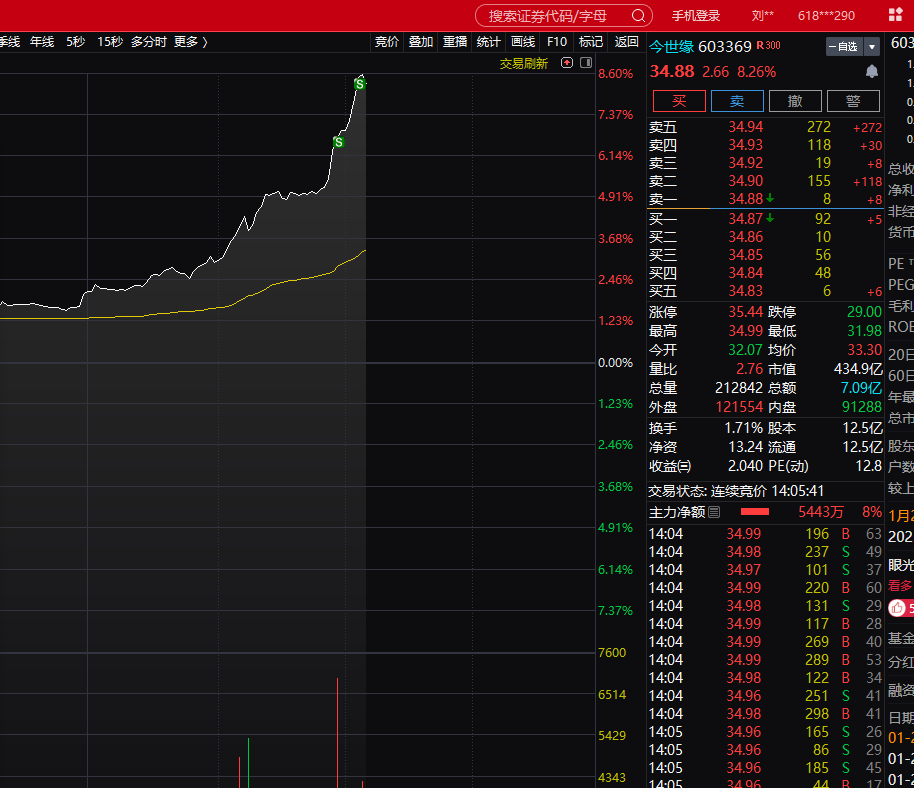Click the 卖四 price 34.93
The height and width of the screenshot is (788, 914).
pos(746,145)
